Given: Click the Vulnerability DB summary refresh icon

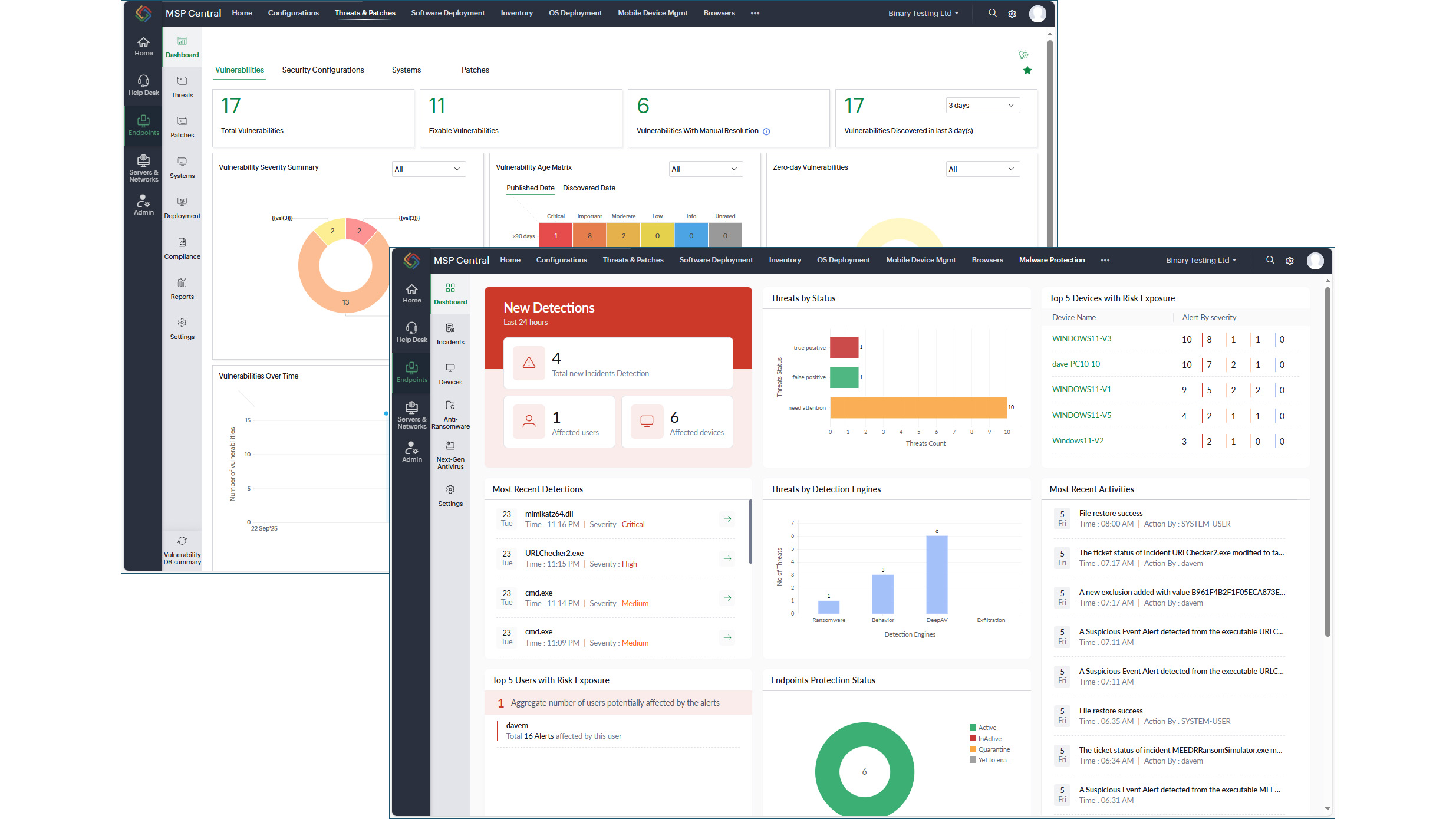Looking at the screenshot, I should pyautogui.click(x=182, y=541).
